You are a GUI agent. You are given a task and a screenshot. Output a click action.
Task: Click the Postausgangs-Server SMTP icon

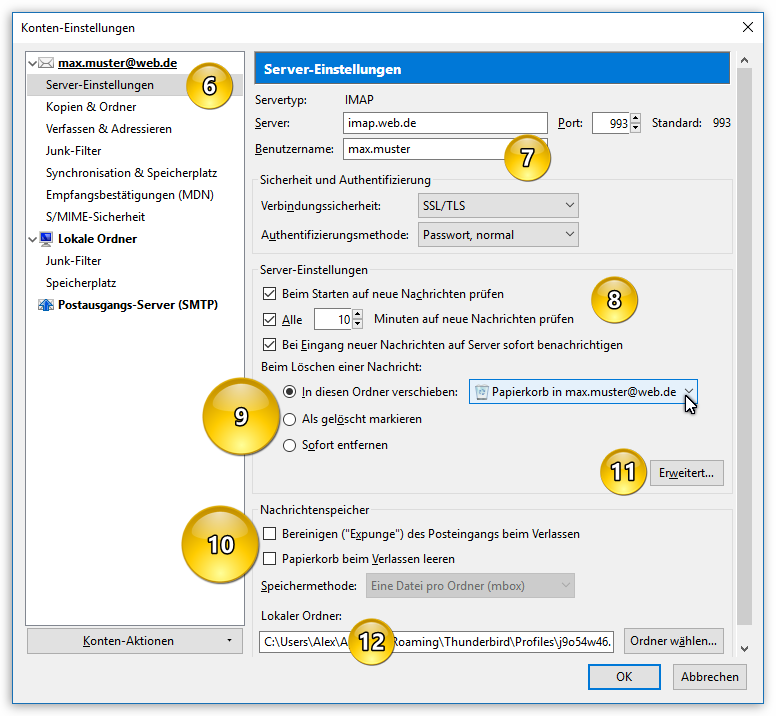[46, 305]
